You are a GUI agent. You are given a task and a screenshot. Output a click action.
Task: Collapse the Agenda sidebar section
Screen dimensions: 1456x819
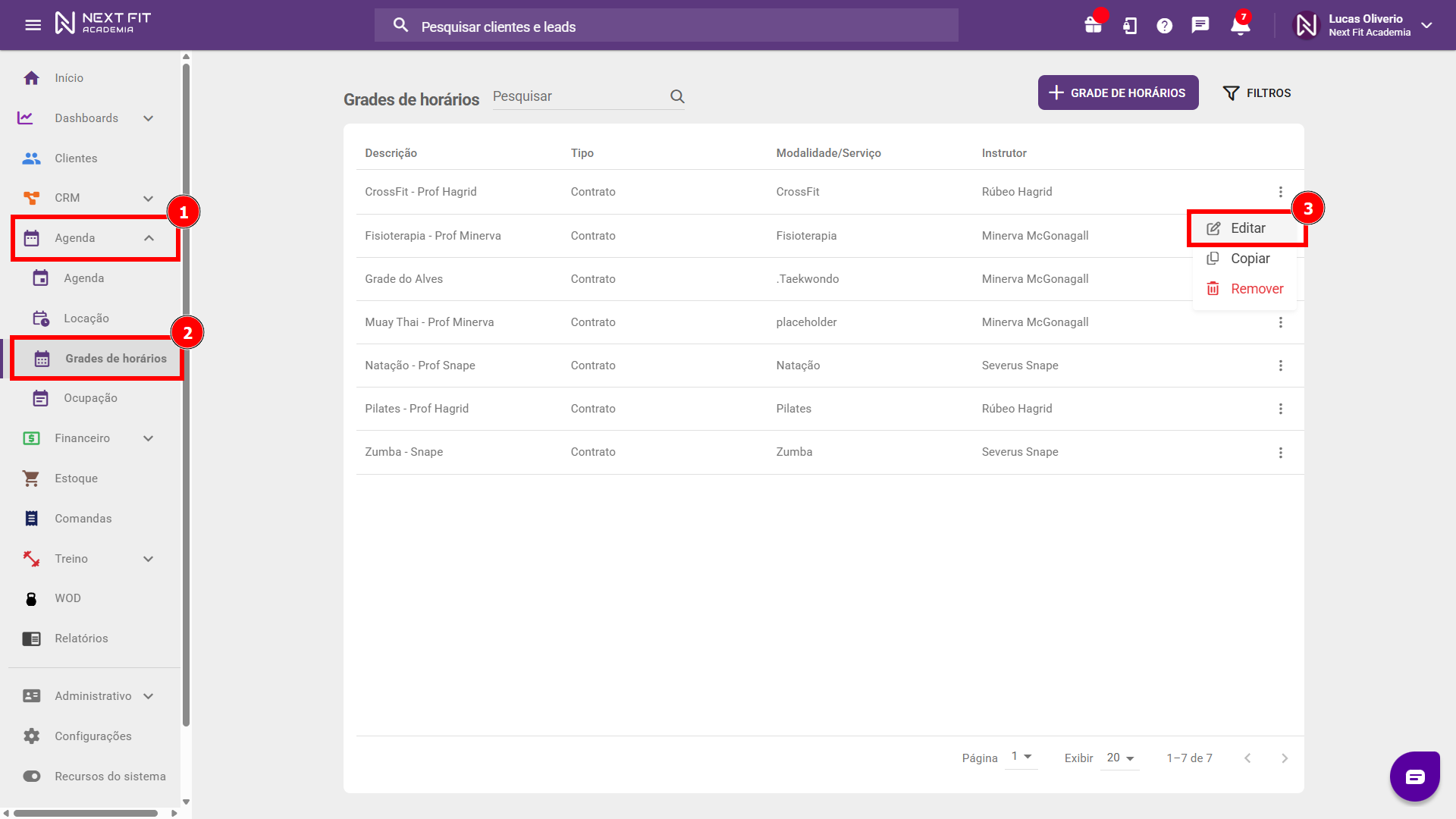coord(149,238)
